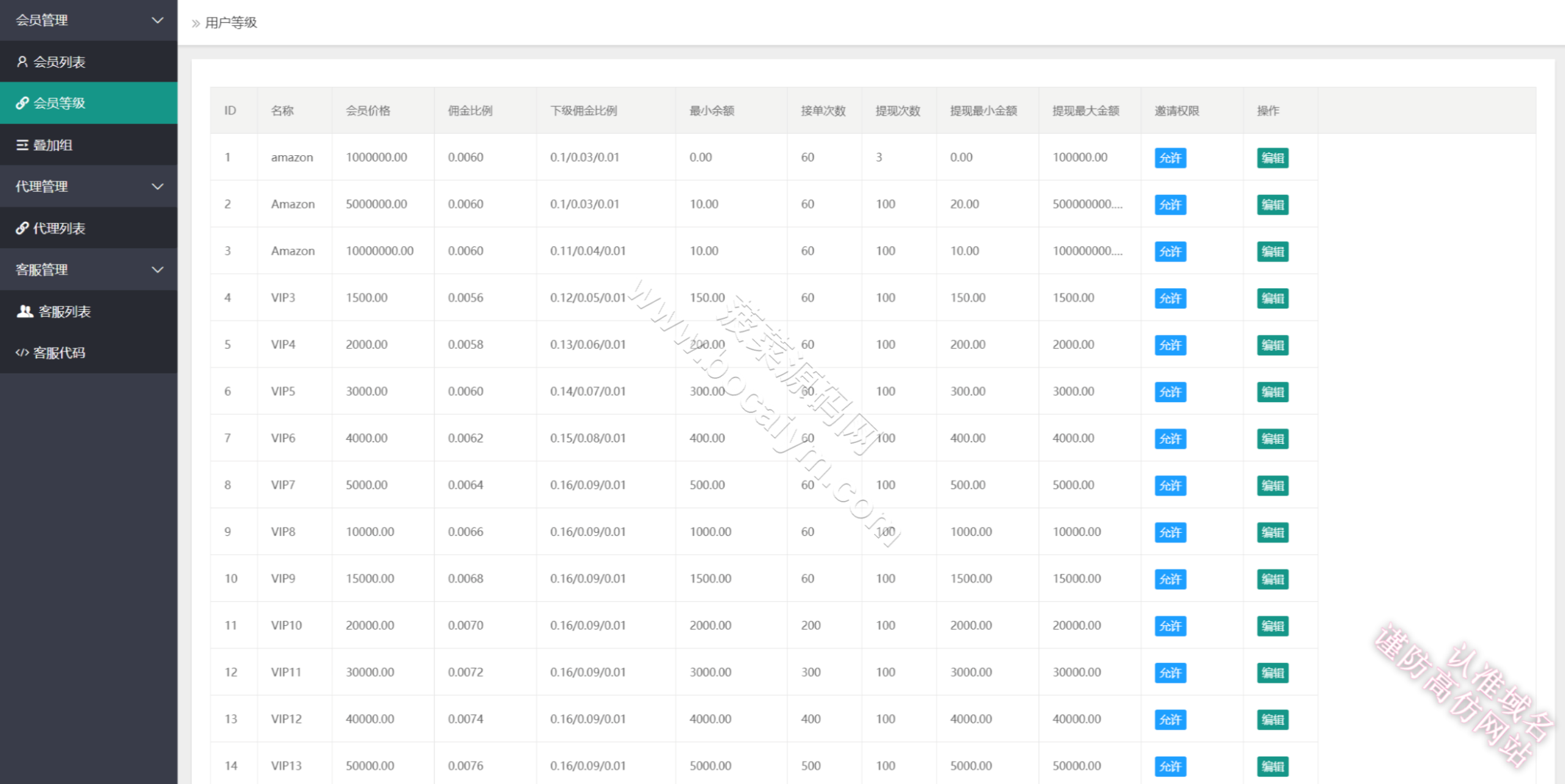Open 会员列表 in the sidebar

pyautogui.click(x=89, y=62)
